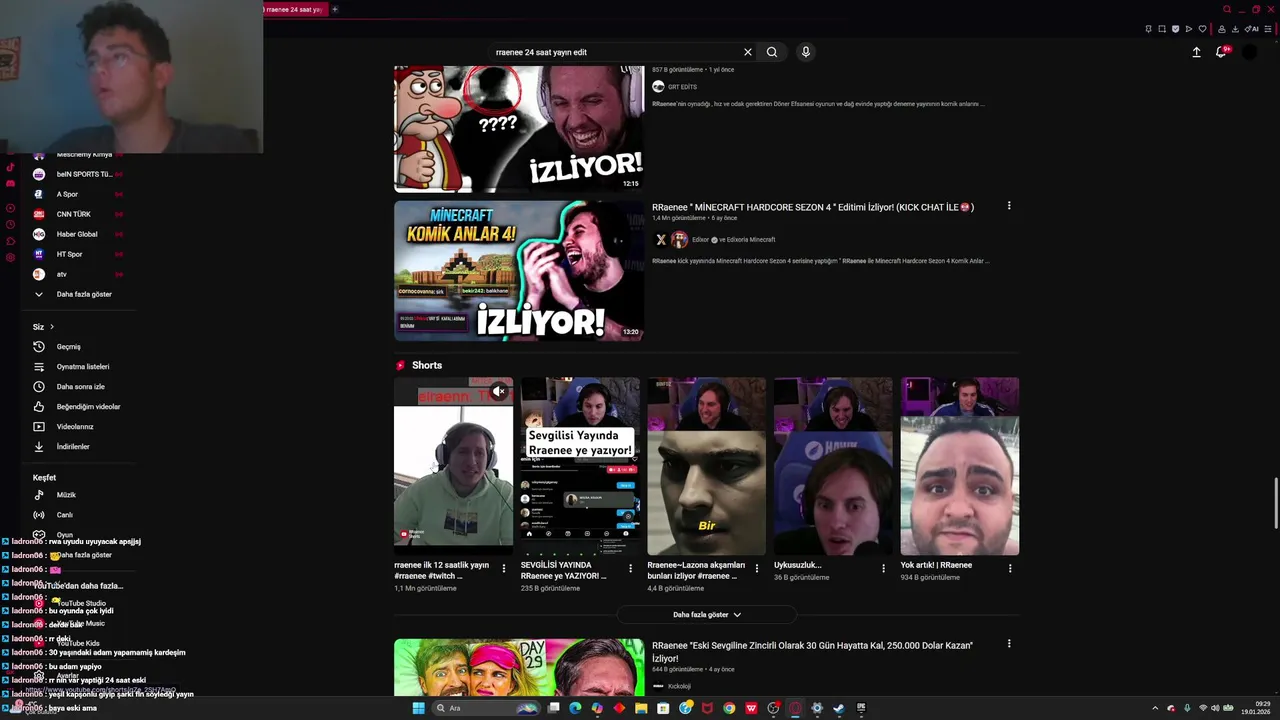The height and width of the screenshot is (720, 1280).
Task: Open Müzik in Keşfet section
Action: click(x=66, y=495)
